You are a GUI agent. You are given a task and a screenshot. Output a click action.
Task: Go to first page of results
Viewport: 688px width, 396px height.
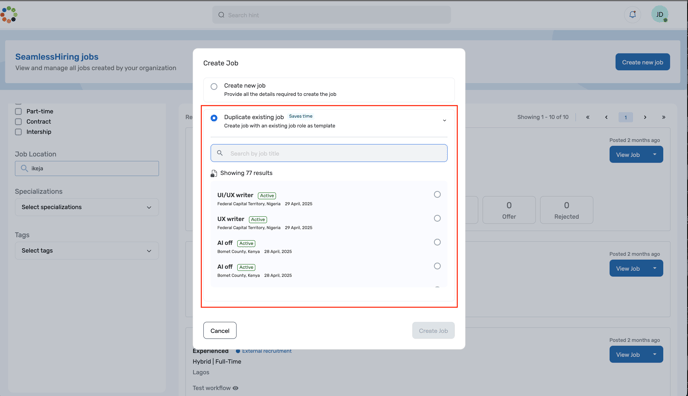coord(588,117)
